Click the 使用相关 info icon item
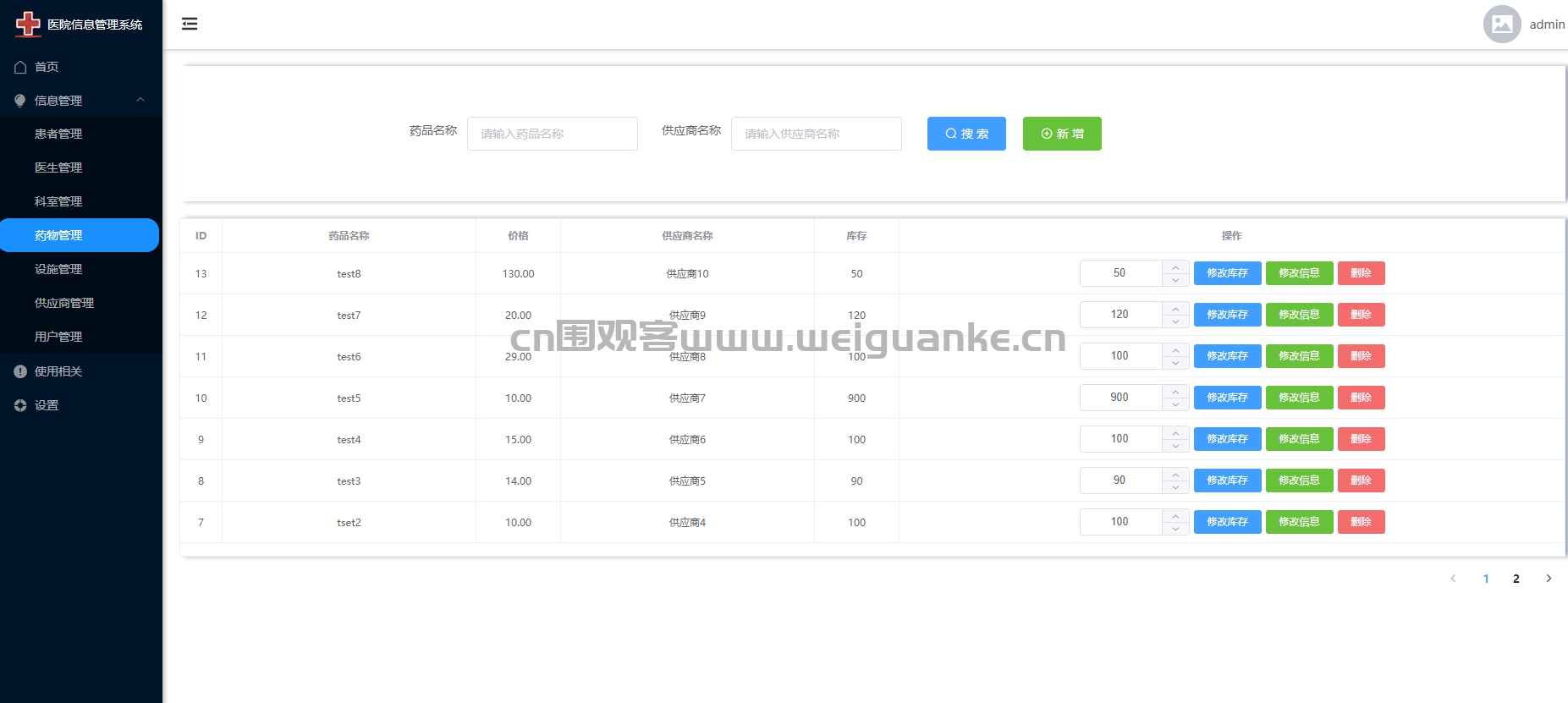 58,371
